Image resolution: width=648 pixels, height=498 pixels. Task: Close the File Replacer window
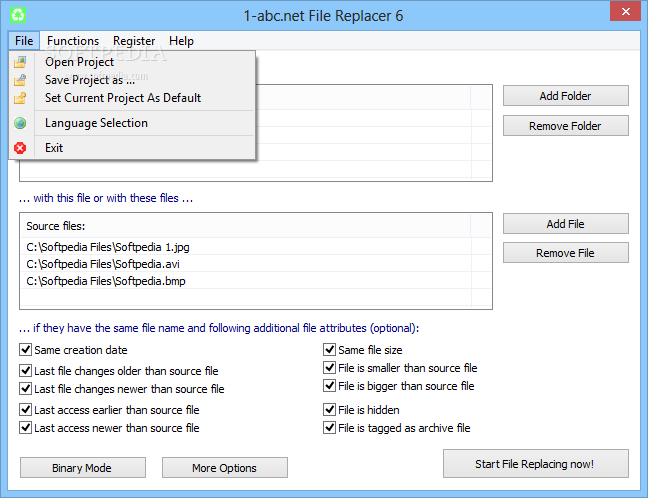coord(625,11)
